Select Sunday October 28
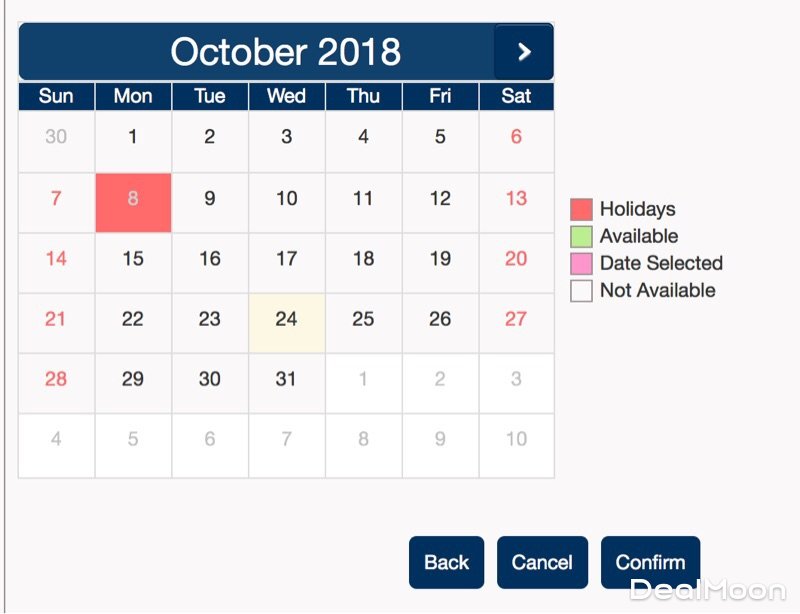Viewport: 800px width, 614px height. point(56,379)
